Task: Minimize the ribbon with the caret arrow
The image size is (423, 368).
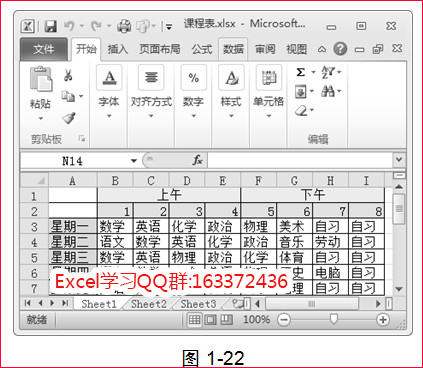Action: pyautogui.click(x=322, y=49)
